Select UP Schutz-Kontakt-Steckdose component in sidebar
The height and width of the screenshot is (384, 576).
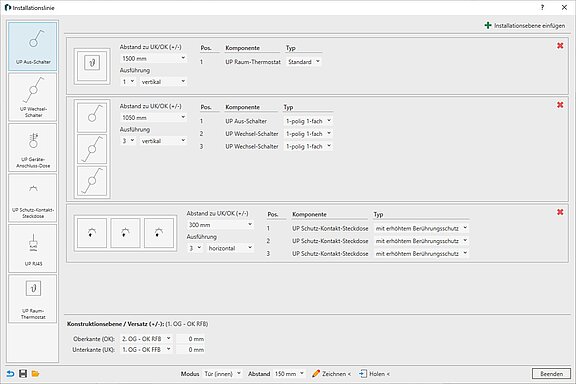coord(33,198)
